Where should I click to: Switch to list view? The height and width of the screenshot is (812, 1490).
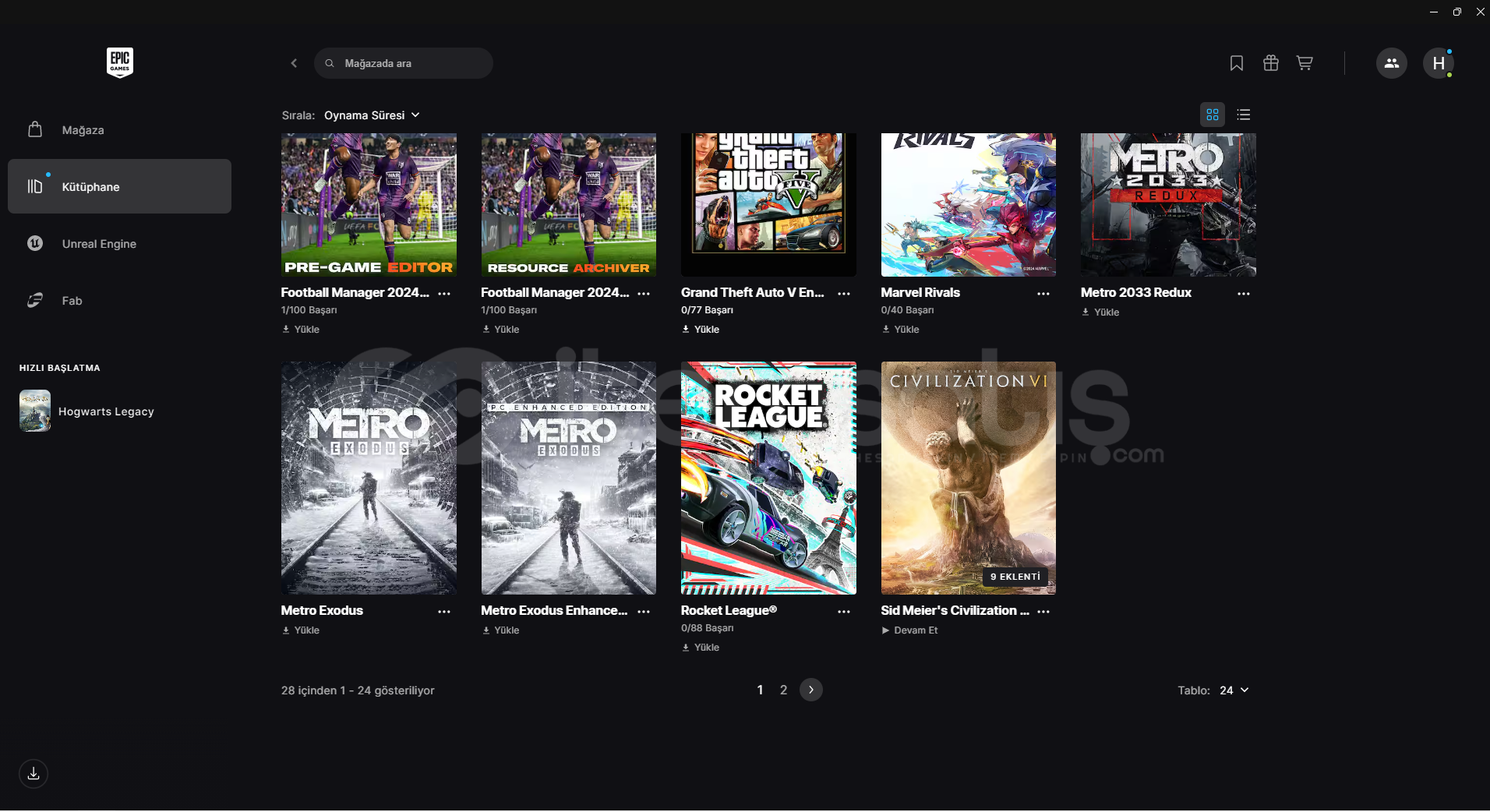pyautogui.click(x=1244, y=115)
